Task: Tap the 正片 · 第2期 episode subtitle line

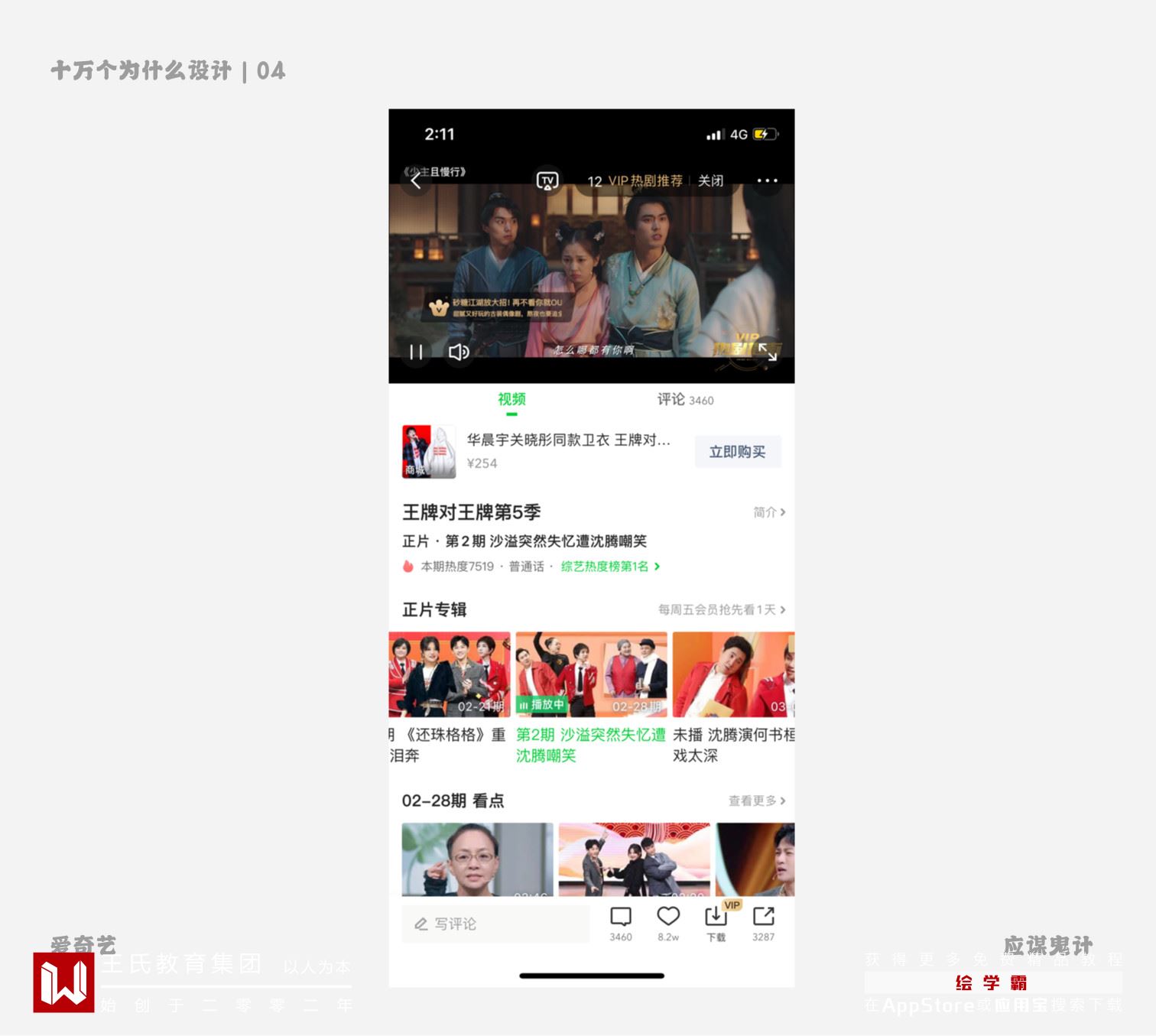Action: 524,541
